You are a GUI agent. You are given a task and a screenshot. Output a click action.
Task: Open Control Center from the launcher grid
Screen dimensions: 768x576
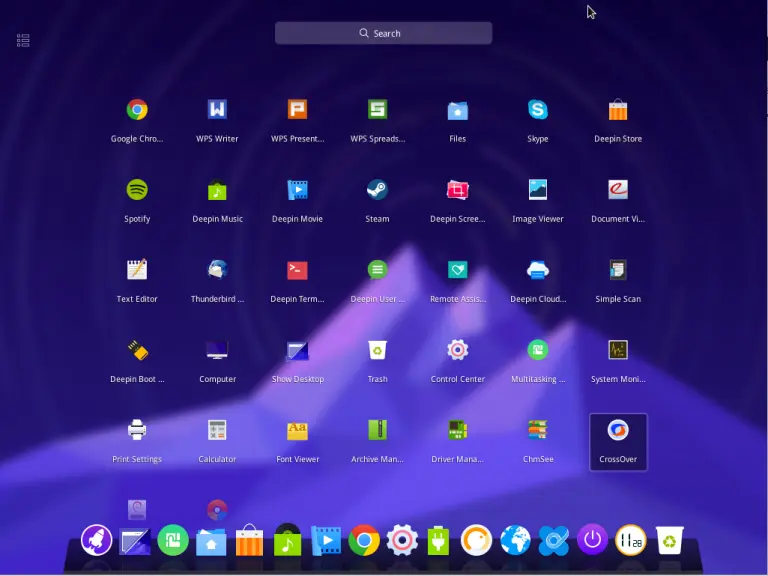point(458,350)
